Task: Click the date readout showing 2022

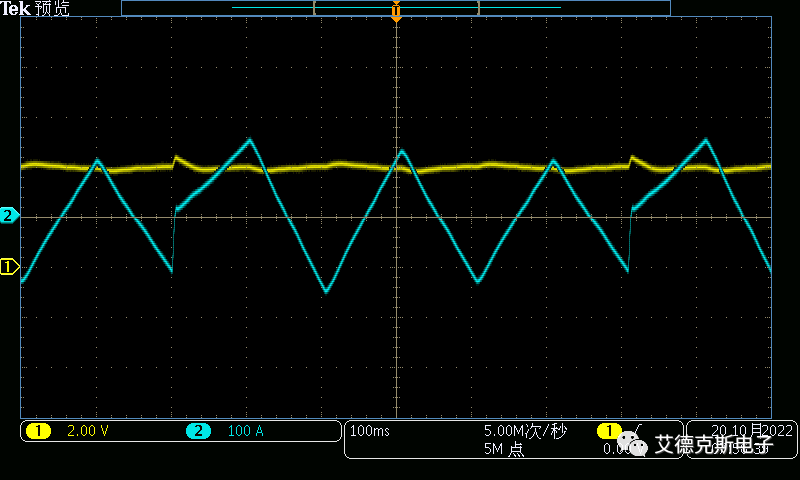Action: coord(751,431)
